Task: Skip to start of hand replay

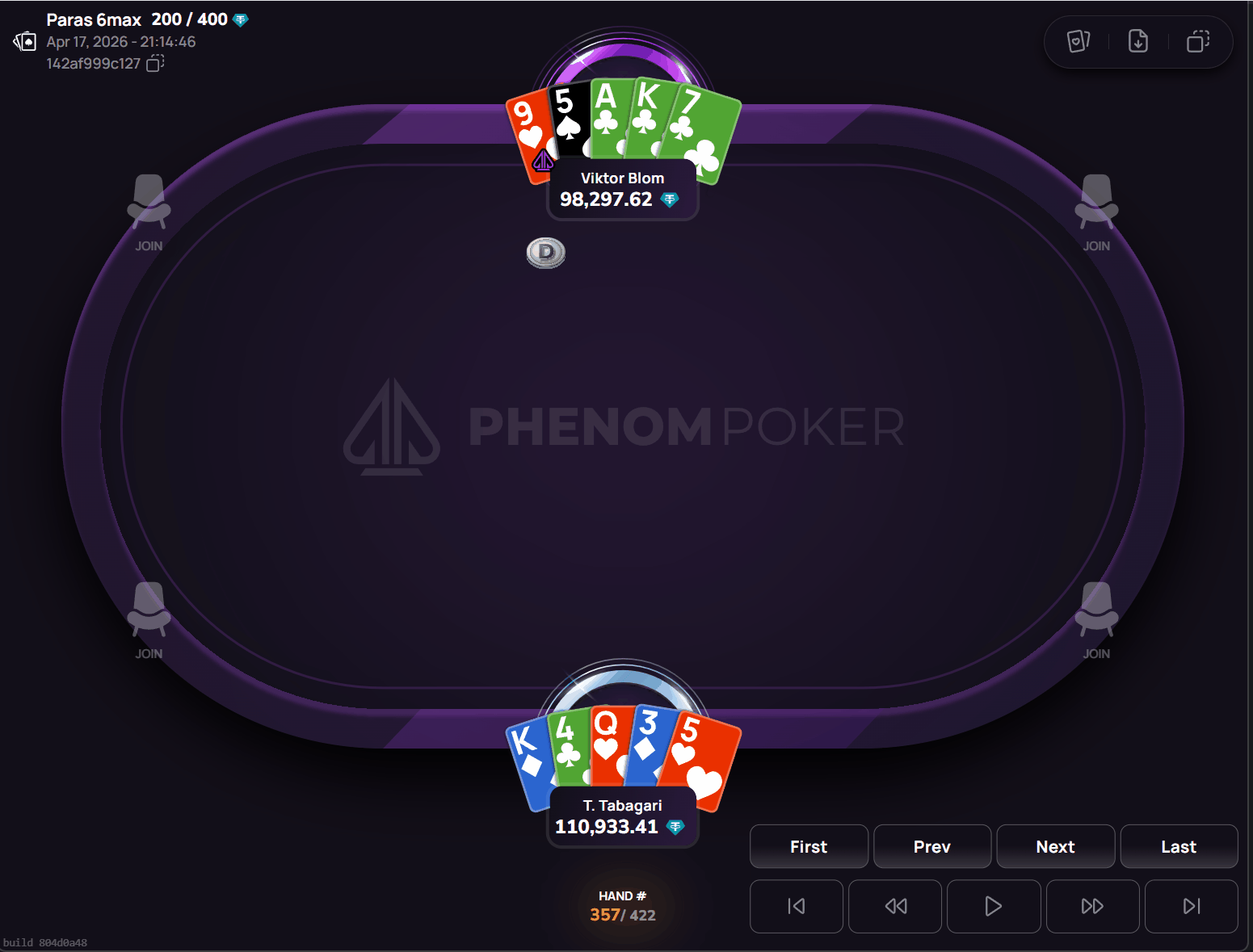Action: pyautogui.click(x=797, y=906)
